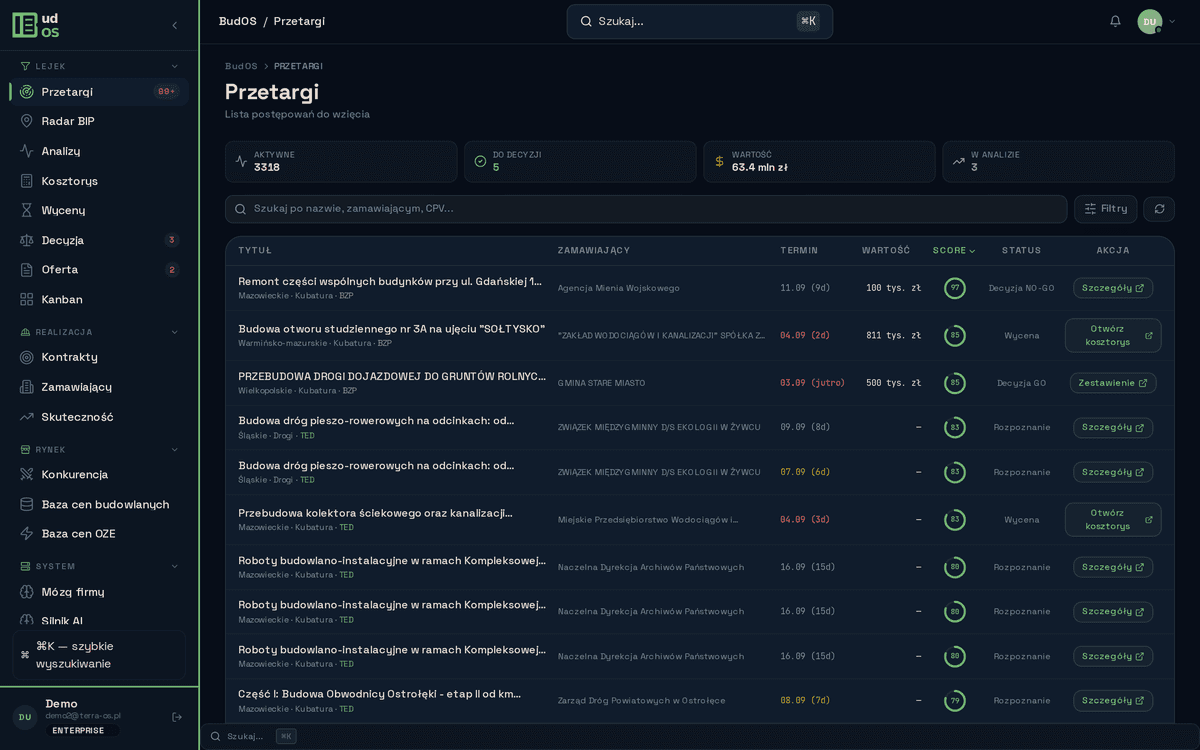Click the Kontrakty icon
The height and width of the screenshot is (750, 1200).
[x=27, y=357]
